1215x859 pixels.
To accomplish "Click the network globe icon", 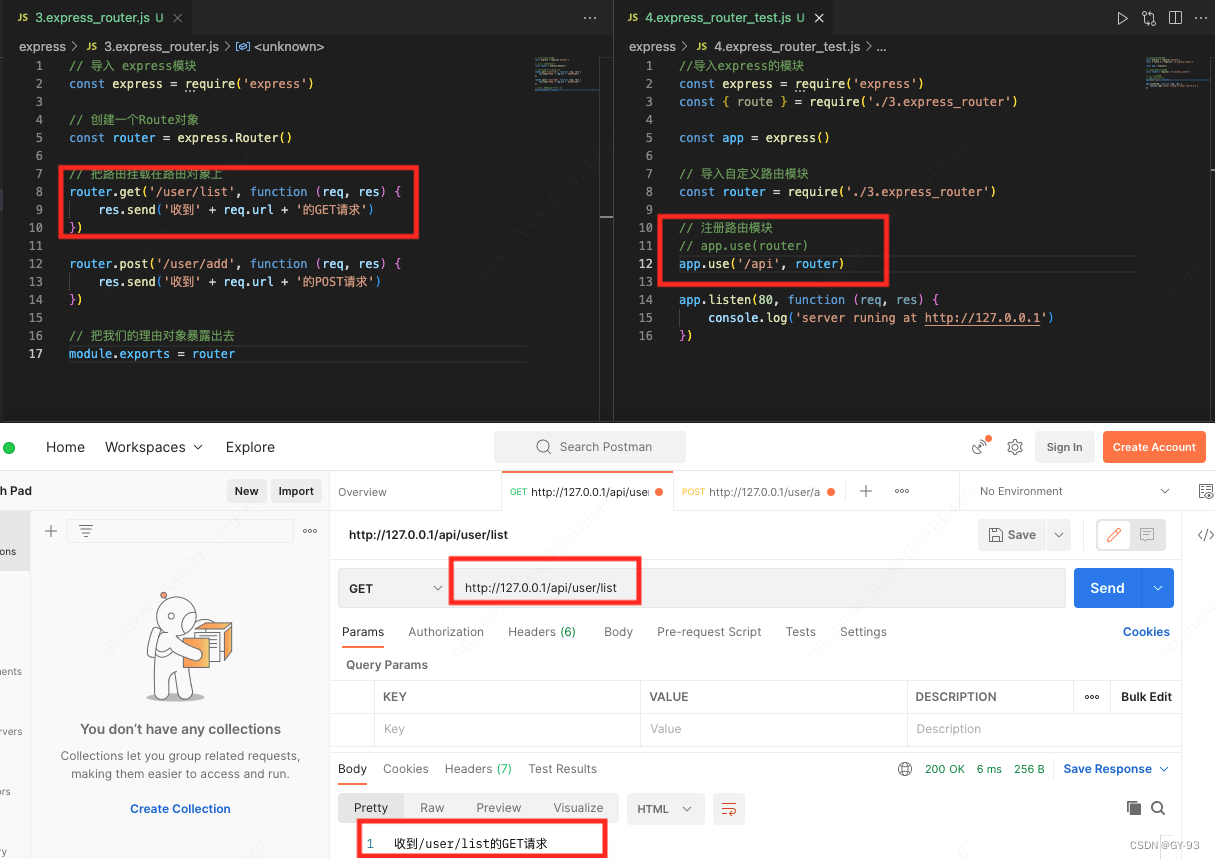I will coord(905,769).
